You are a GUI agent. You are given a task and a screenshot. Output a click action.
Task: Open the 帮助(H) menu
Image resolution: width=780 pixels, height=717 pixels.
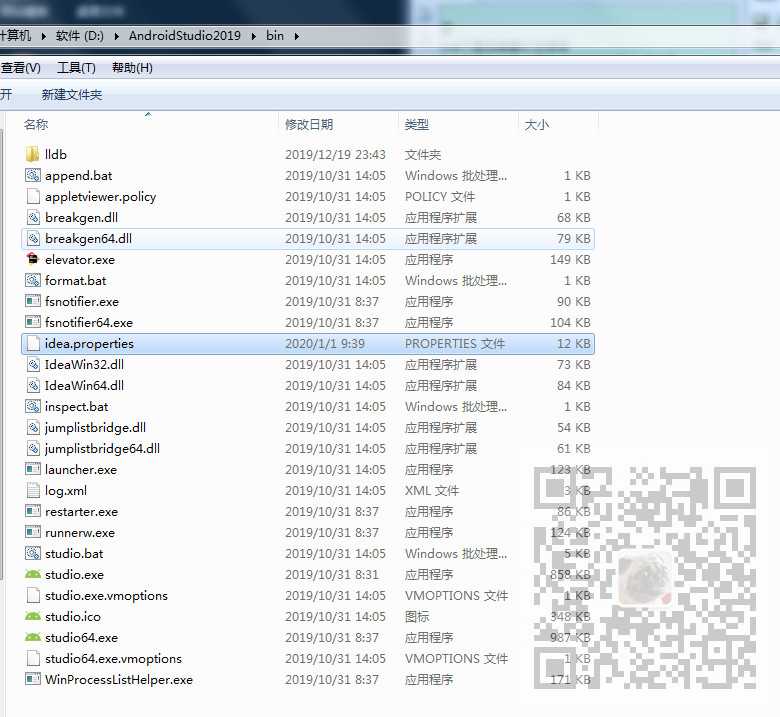132,68
